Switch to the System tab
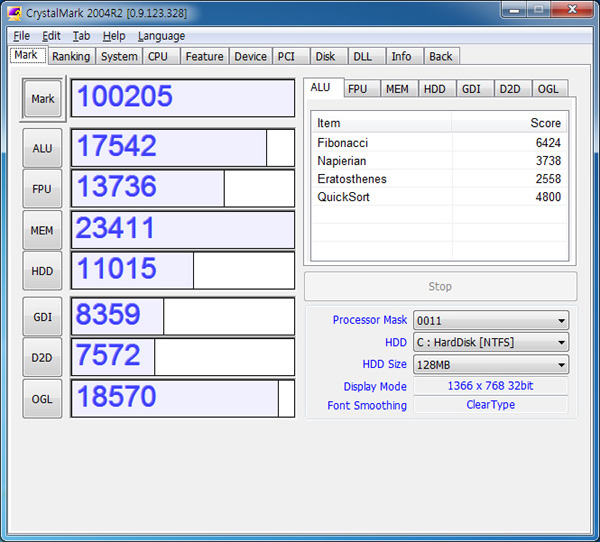The height and width of the screenshot is (542, 600). [119, 56]
